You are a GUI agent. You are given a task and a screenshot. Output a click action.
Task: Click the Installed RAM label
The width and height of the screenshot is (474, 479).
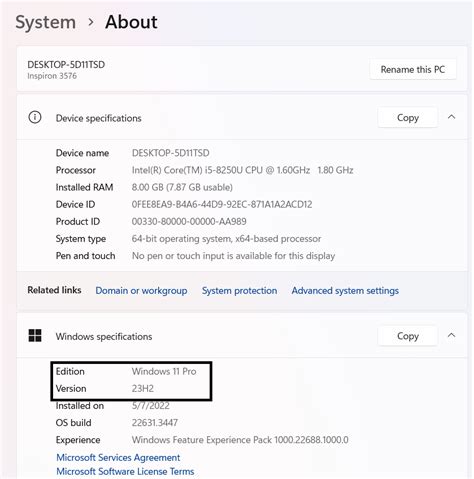tap(84, 187)
